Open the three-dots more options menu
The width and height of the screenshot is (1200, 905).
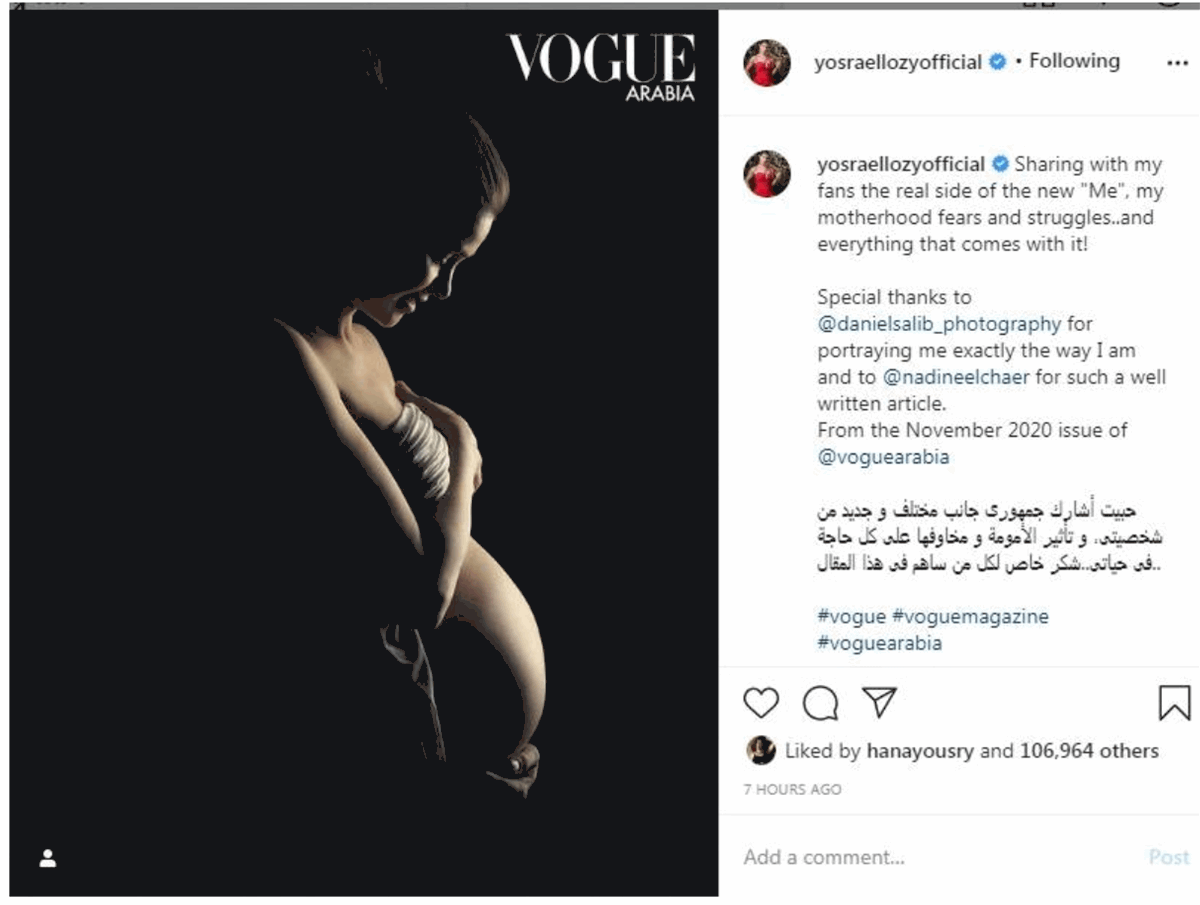tap(1177, 63)
